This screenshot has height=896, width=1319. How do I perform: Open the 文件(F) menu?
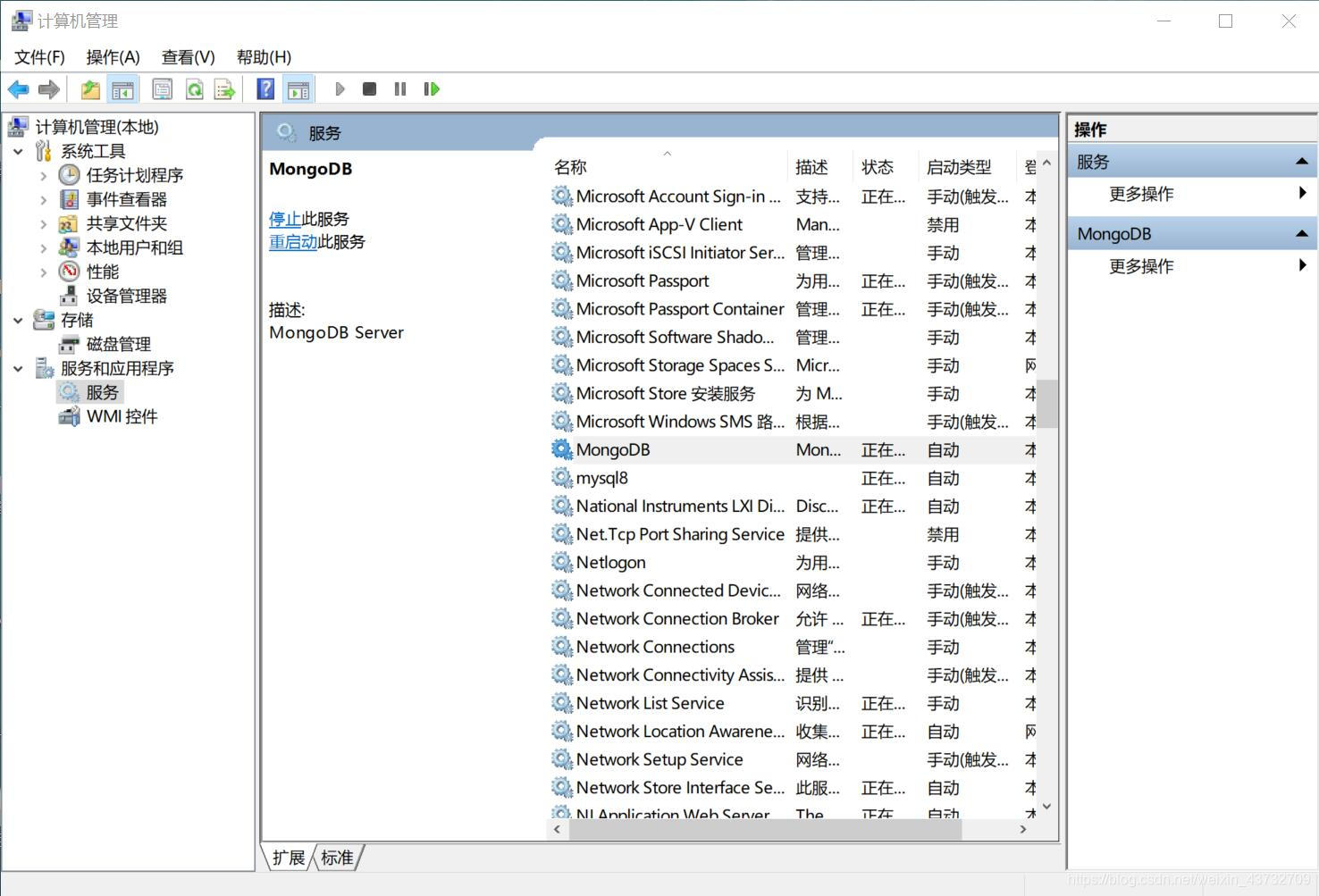[x=39, y=57]
